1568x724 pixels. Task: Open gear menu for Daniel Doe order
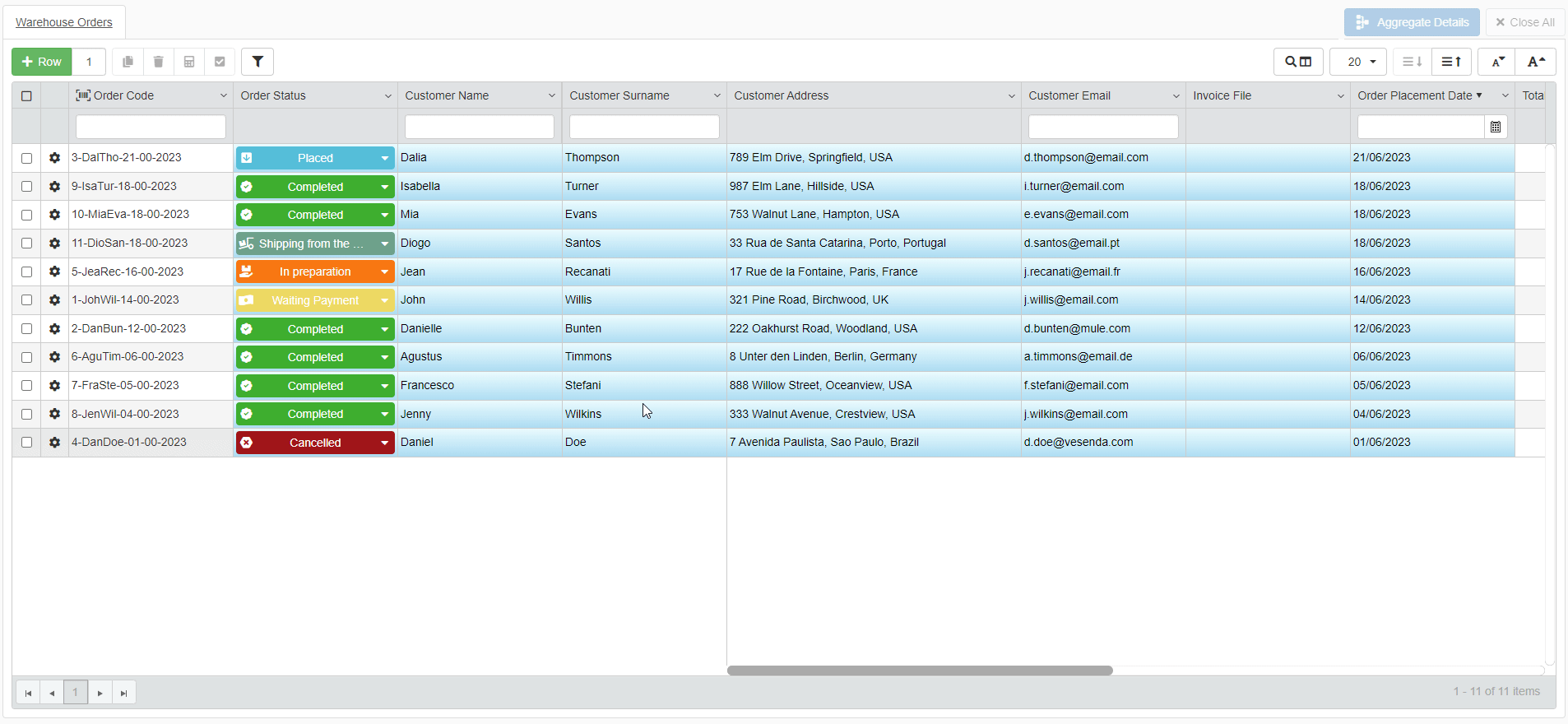point(54,443)
